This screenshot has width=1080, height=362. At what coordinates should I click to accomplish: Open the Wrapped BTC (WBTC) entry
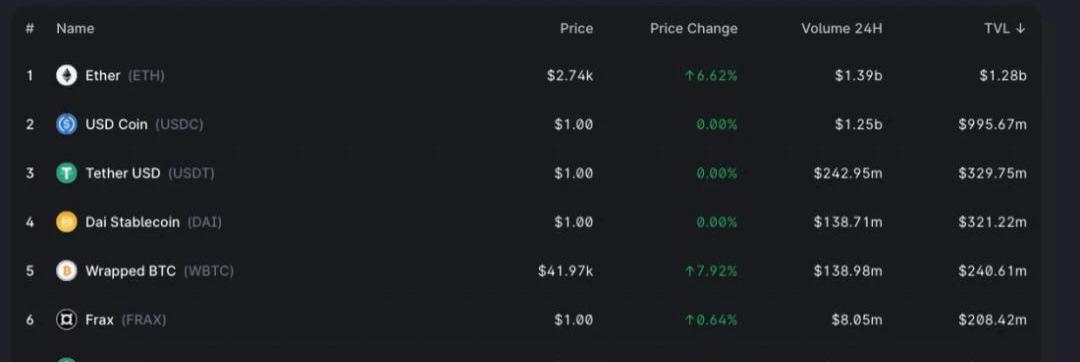[x=528, y=271]
